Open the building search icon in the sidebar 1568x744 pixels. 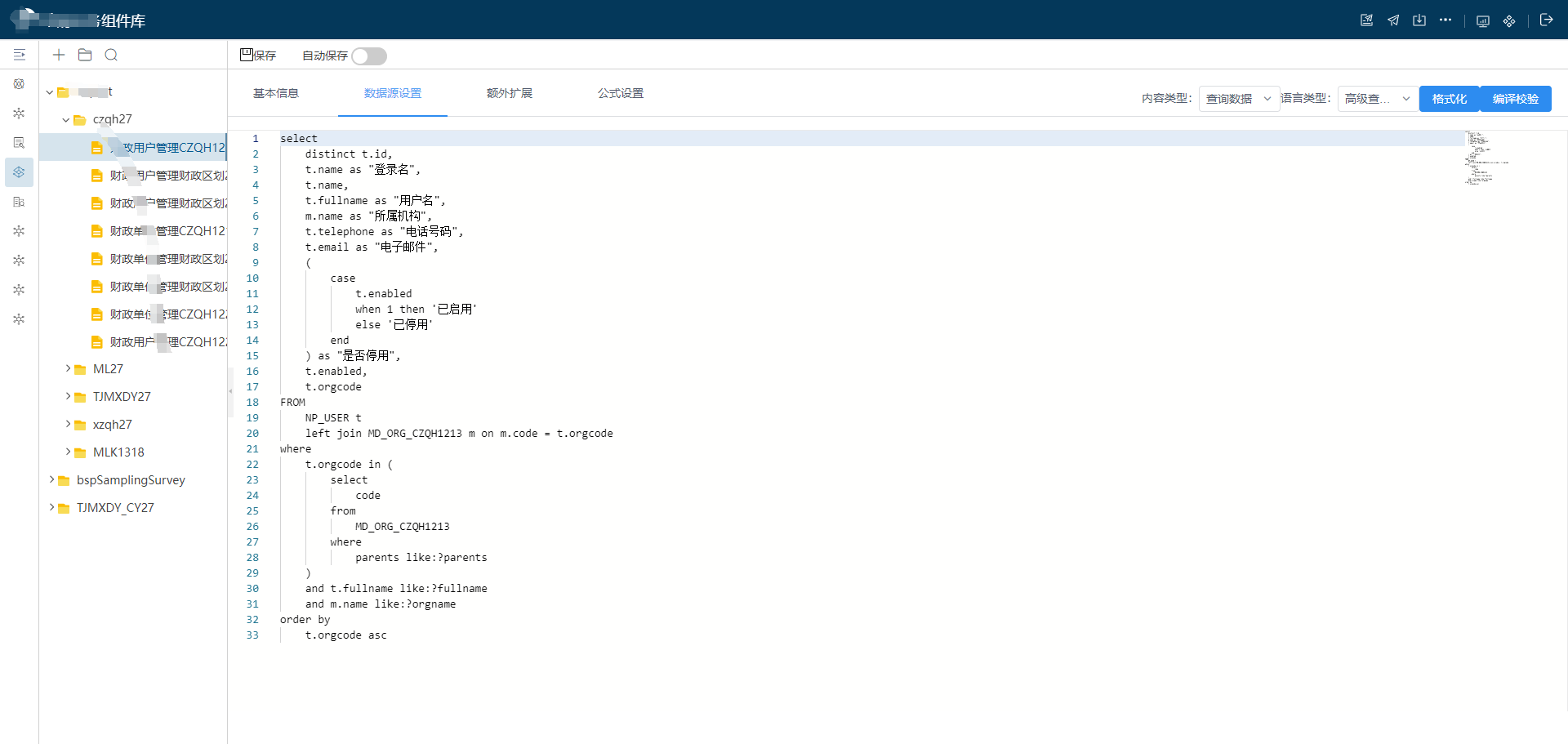click(19, 202)
